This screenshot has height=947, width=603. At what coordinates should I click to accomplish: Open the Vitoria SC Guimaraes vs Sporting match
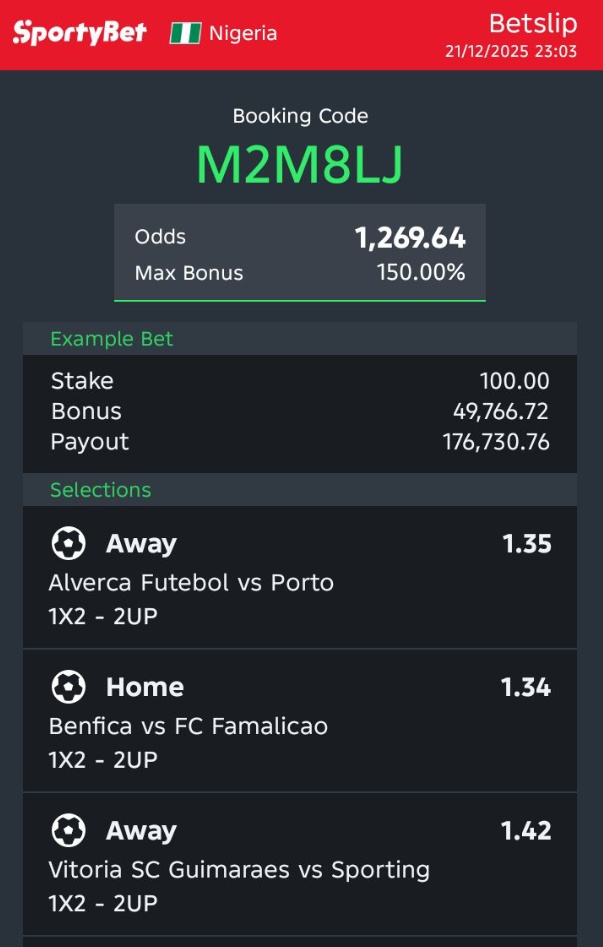pos(239,870)
